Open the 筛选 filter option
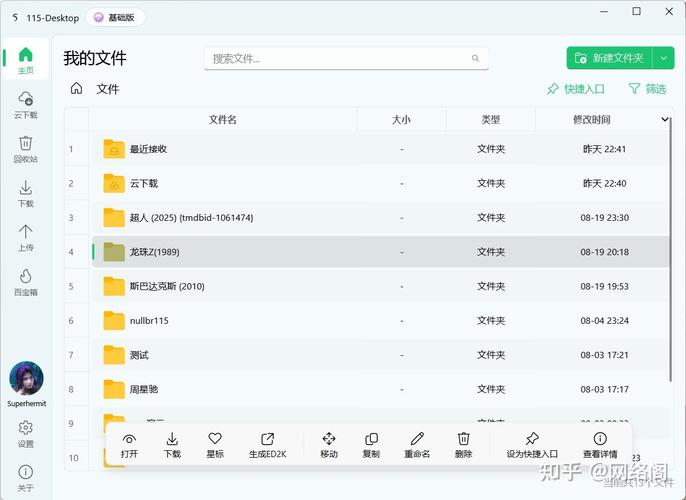 (646, 89)
